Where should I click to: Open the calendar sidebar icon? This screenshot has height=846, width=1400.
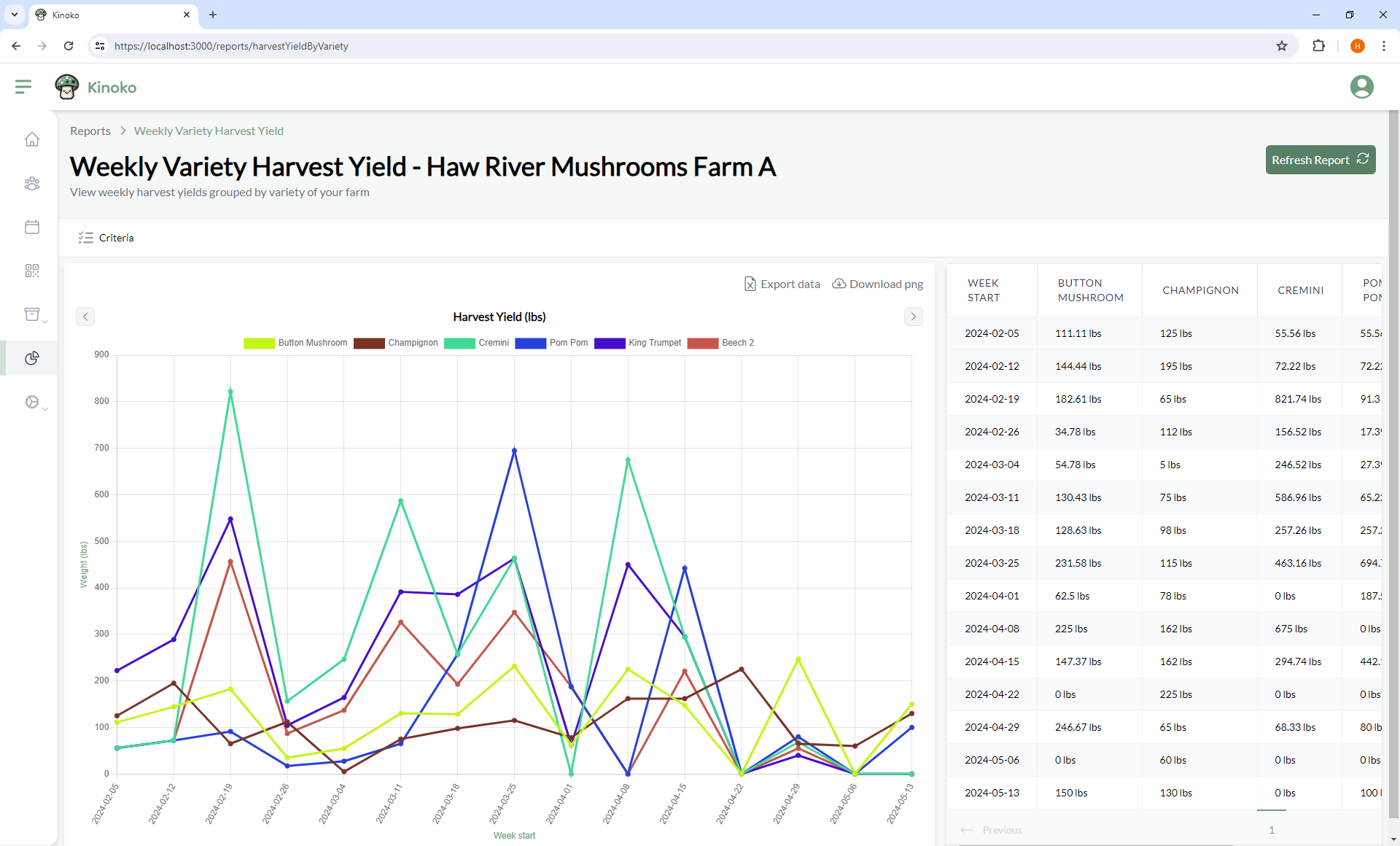(32, 227)
